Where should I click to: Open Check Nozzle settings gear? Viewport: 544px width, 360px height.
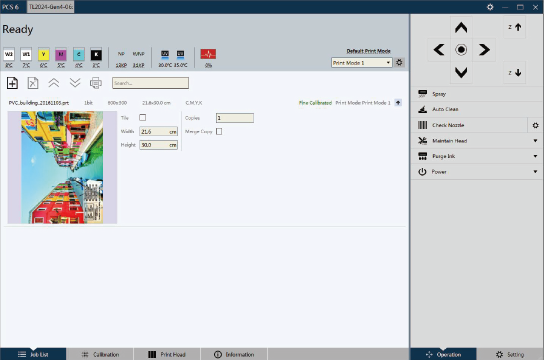[x=536, y=125]
